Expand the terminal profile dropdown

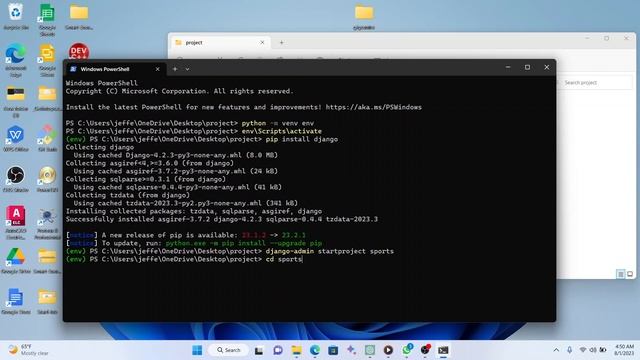pyautogui.click(x=187, y=69)
